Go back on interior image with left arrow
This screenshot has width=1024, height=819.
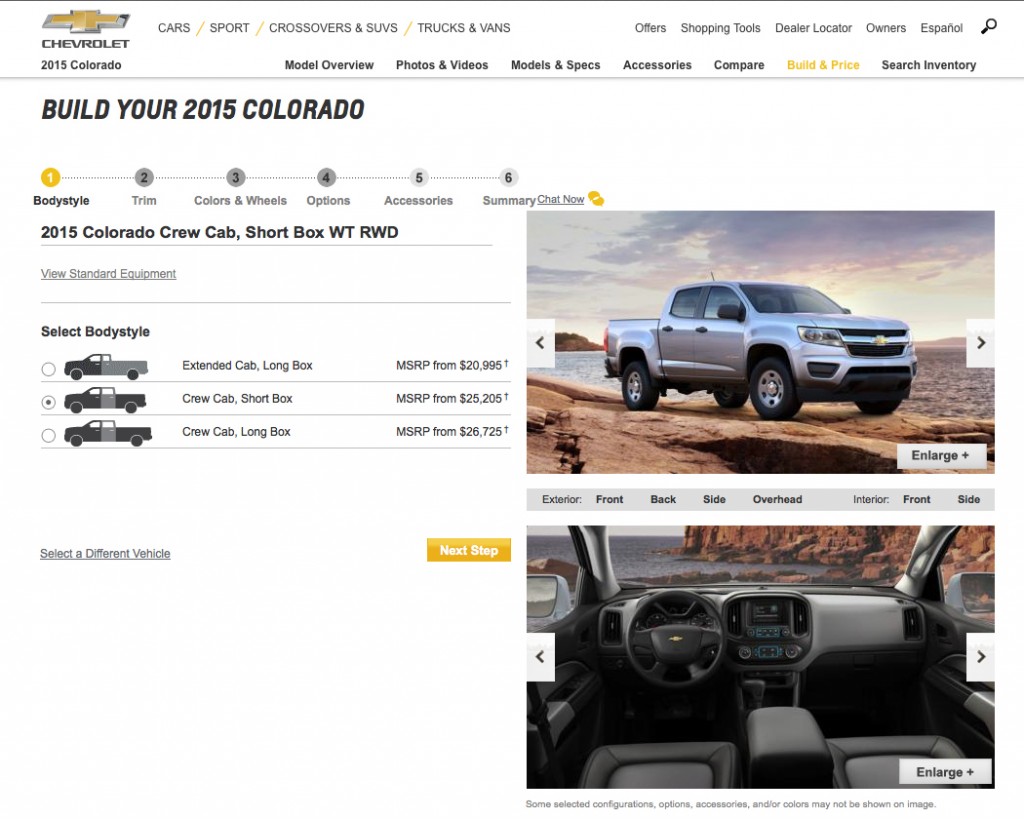click(541, 657)
